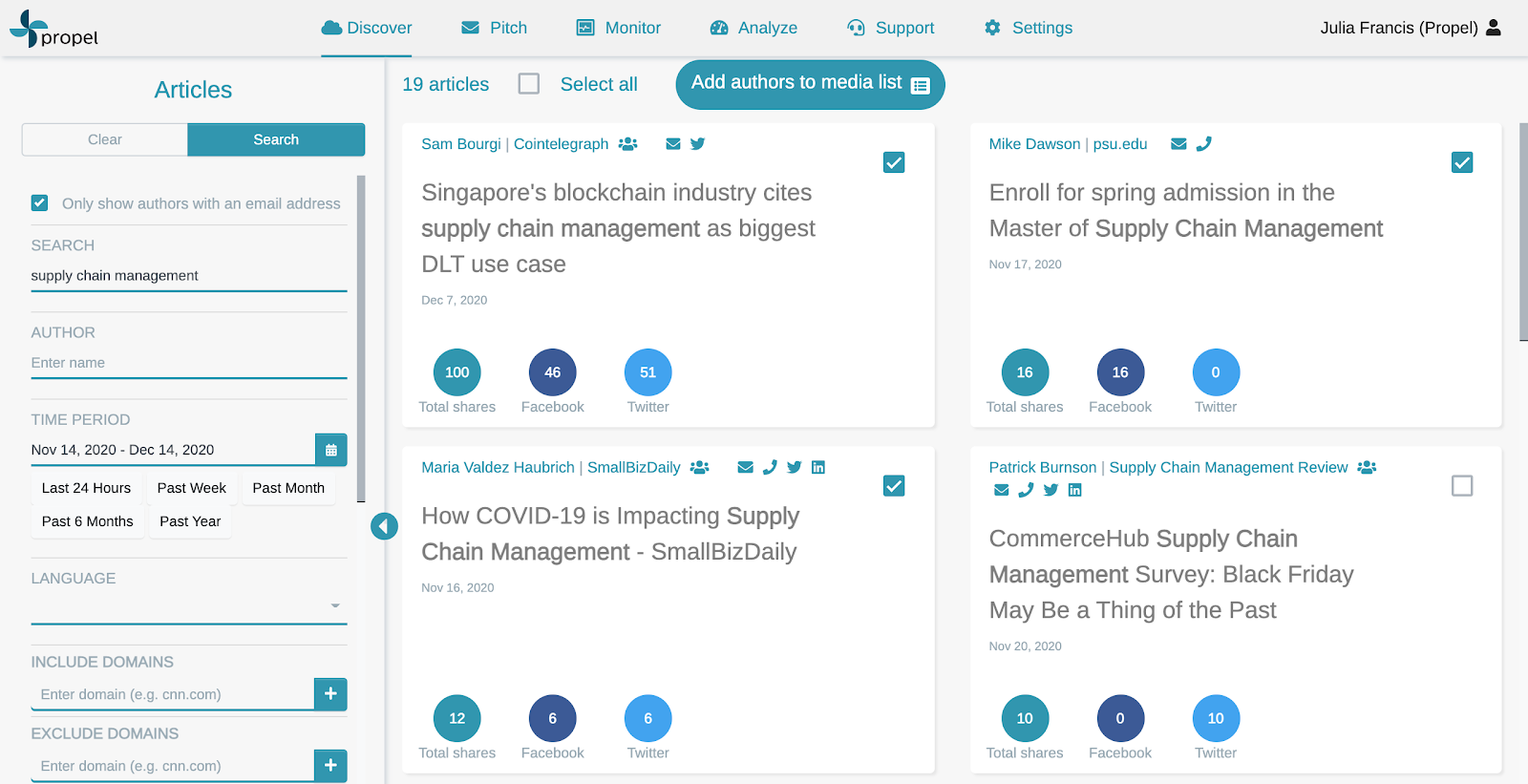Uncheck the Mike Dawson article checkbox
This screenshot has height=784, width=1528.
pyautogui.click(x=1462, y=162)
